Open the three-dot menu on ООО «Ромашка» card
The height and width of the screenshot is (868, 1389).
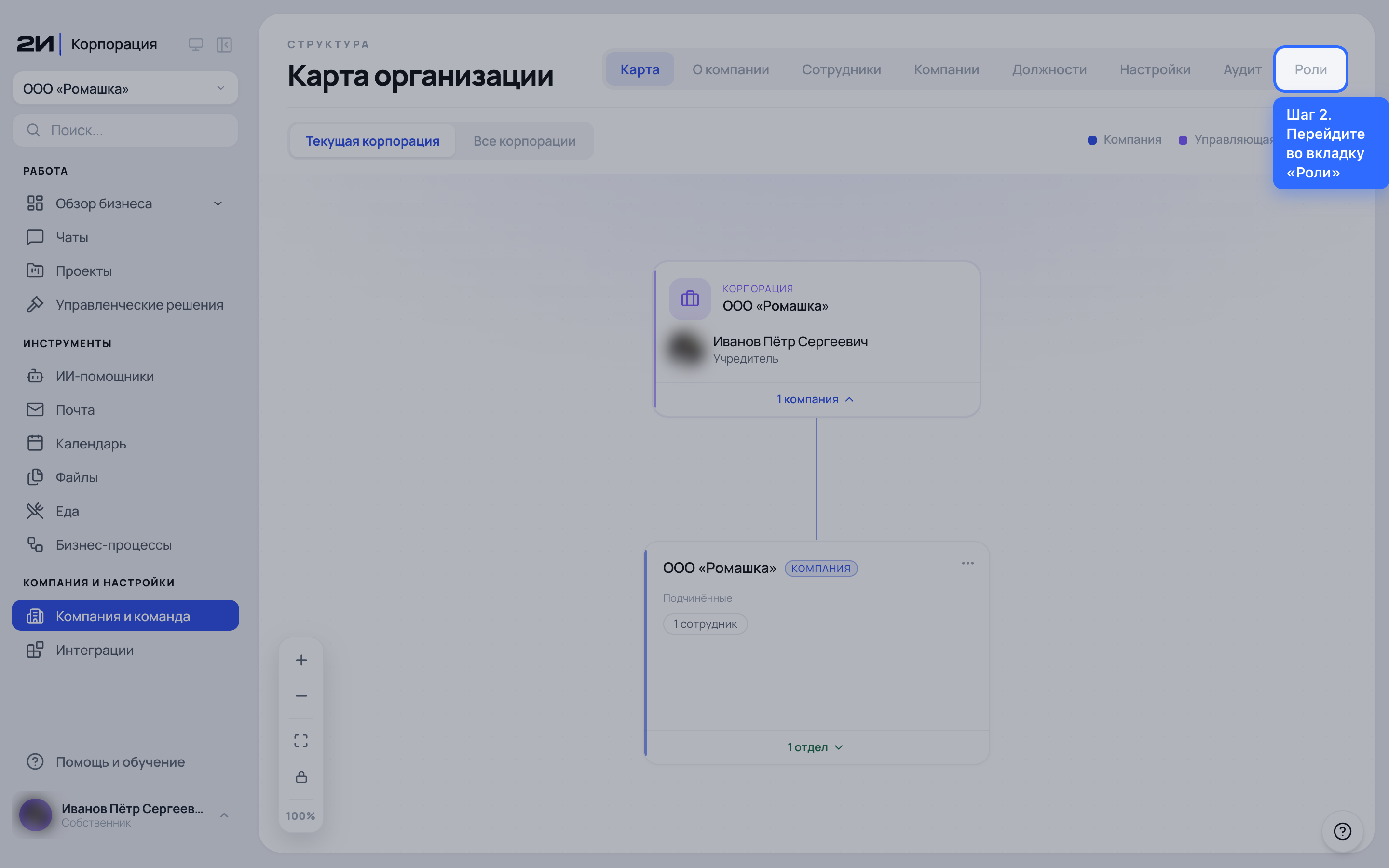[967, 563]
